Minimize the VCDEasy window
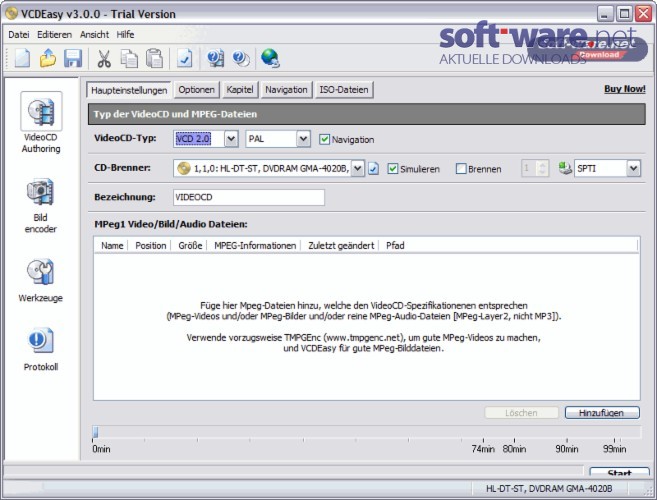The height and width of the screenshot is (500, 657). [605, 14]
